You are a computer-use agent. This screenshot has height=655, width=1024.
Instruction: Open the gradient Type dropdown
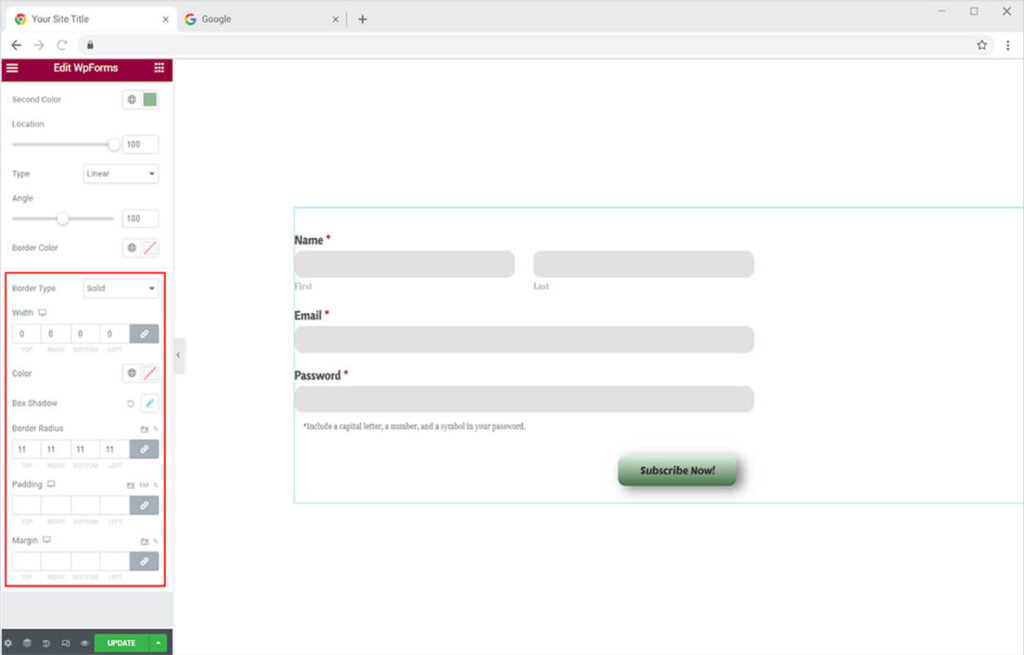[121, 174]
